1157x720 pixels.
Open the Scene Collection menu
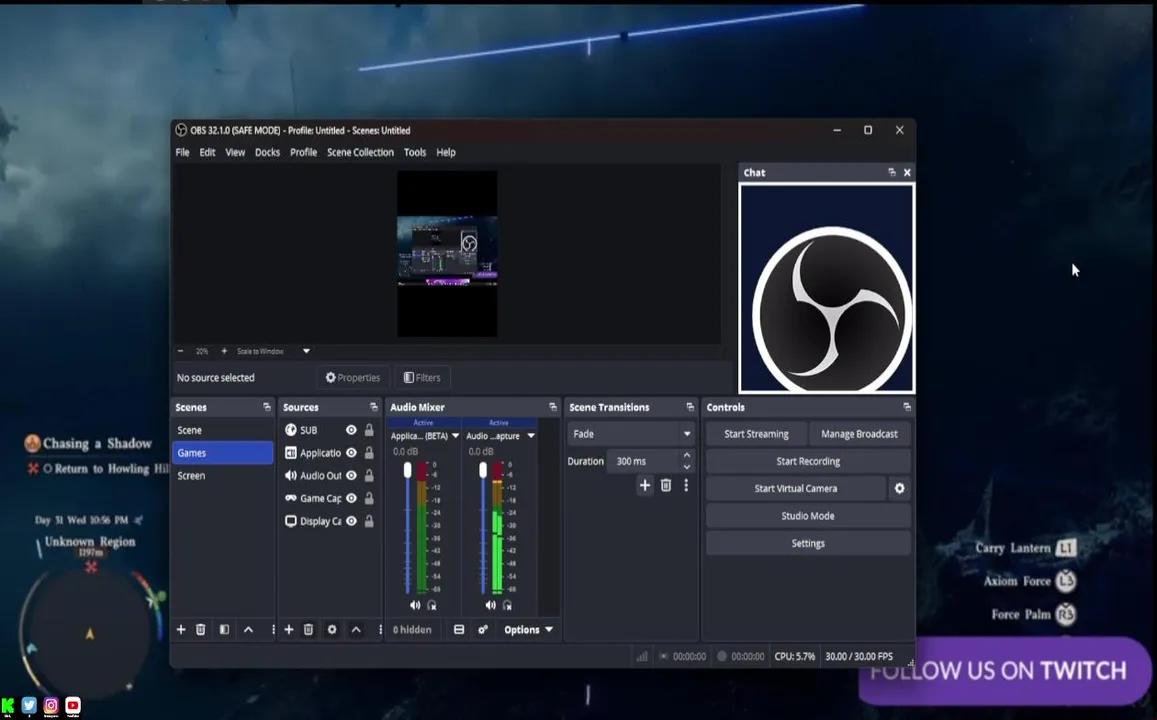360,152
